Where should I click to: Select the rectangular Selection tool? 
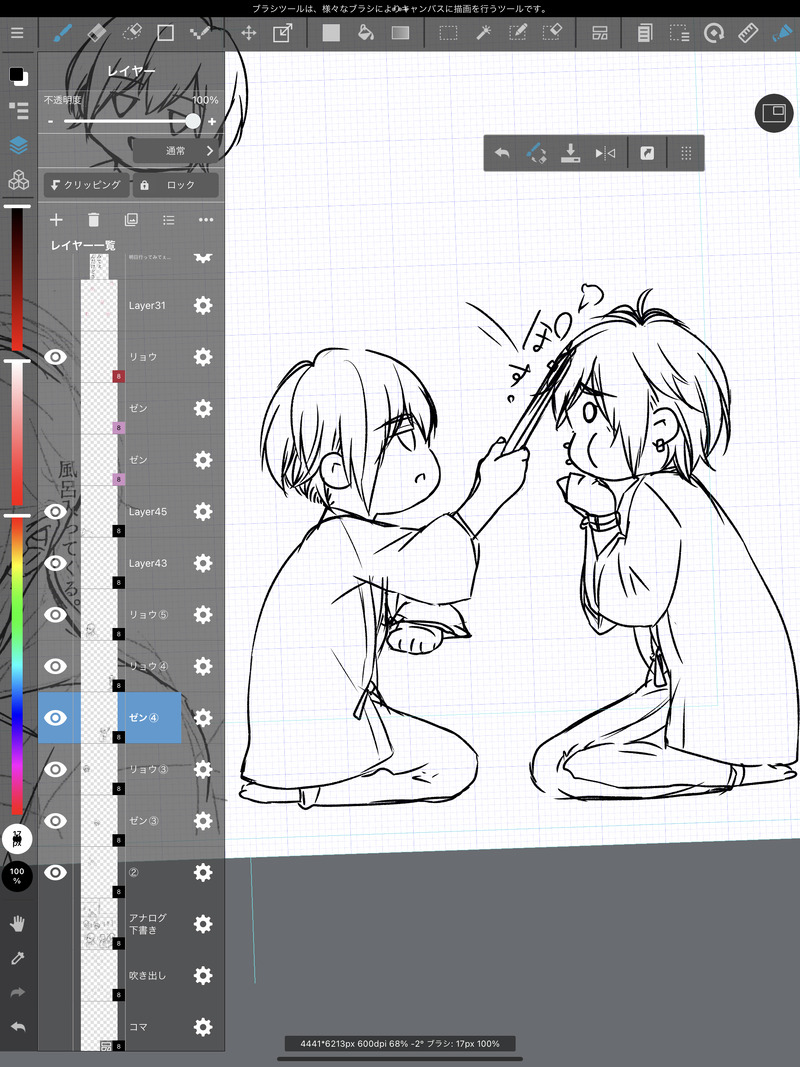tap(448, 33)
